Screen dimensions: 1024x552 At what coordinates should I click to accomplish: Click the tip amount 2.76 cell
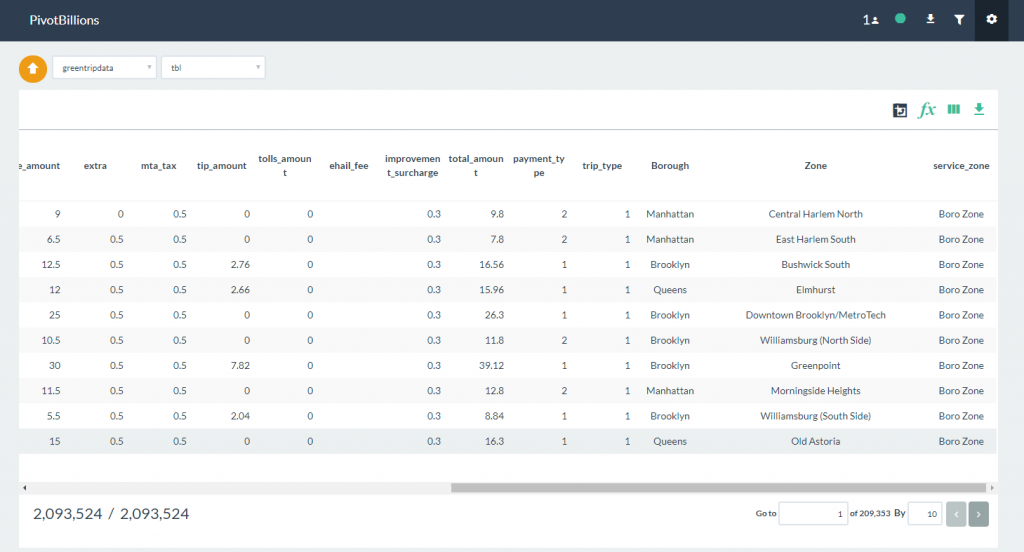240,265
